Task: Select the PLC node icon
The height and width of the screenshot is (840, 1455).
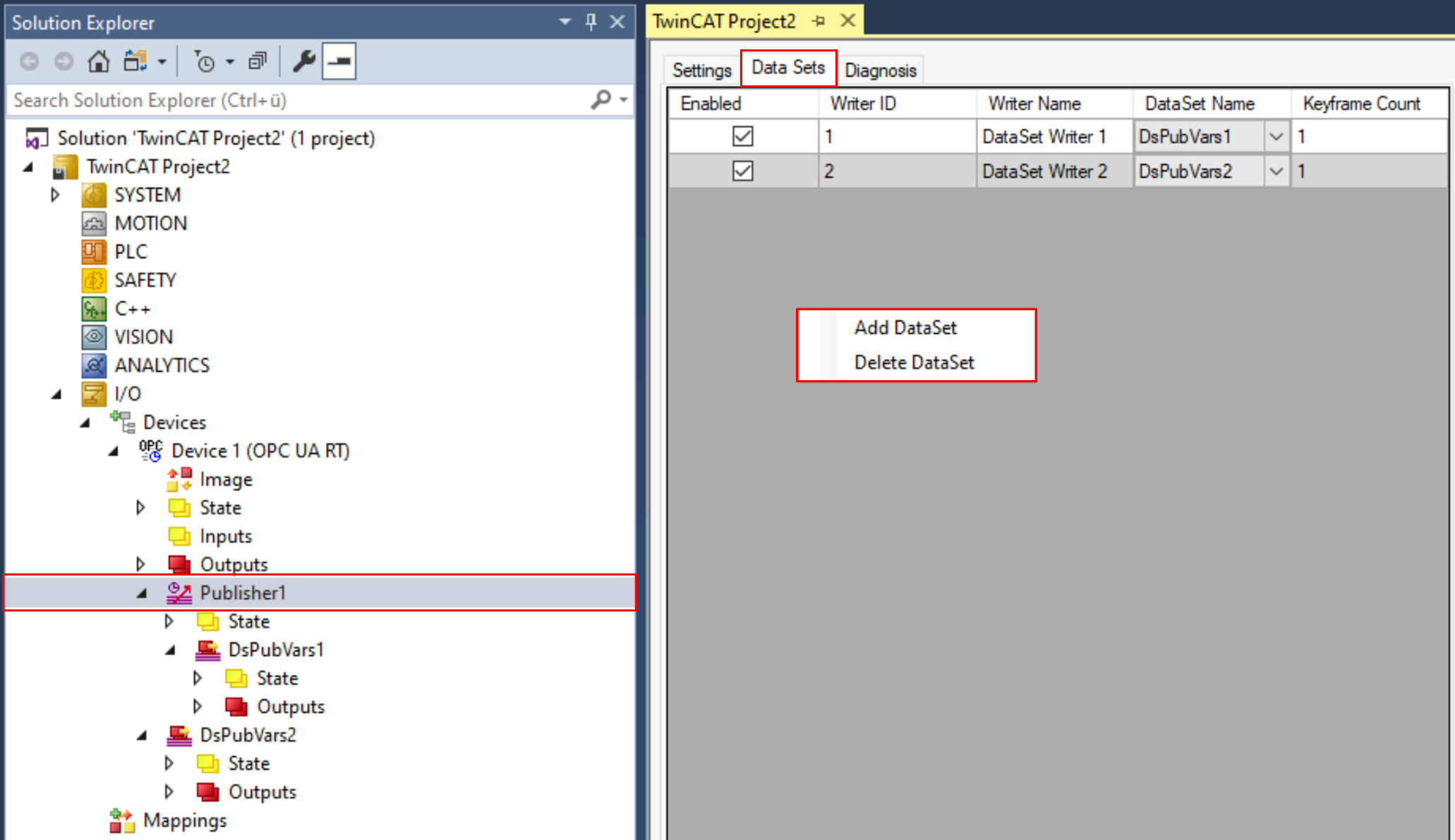Action: 94,252
